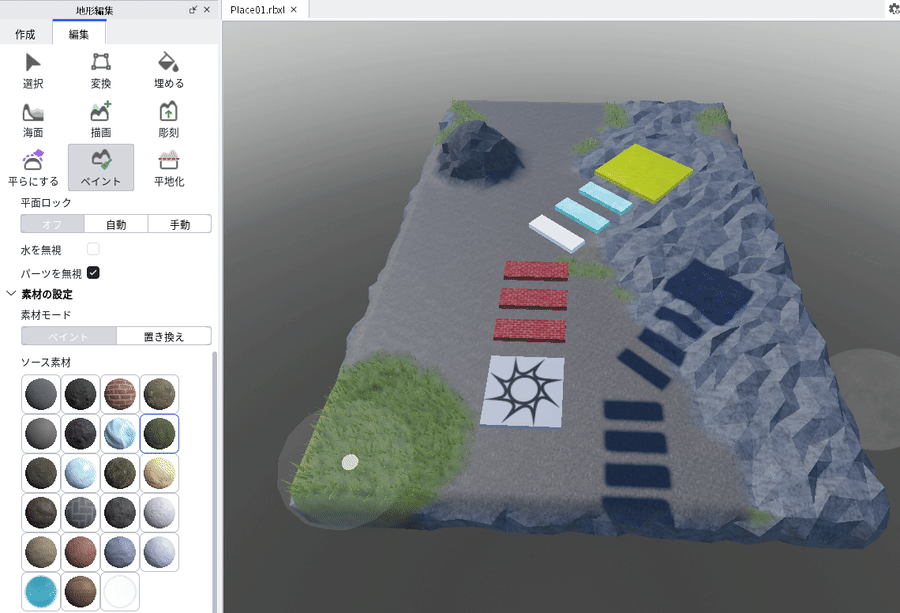Click the ペイント (Paint) tool icon
This screenshot has width=900, height=613.
101,168
